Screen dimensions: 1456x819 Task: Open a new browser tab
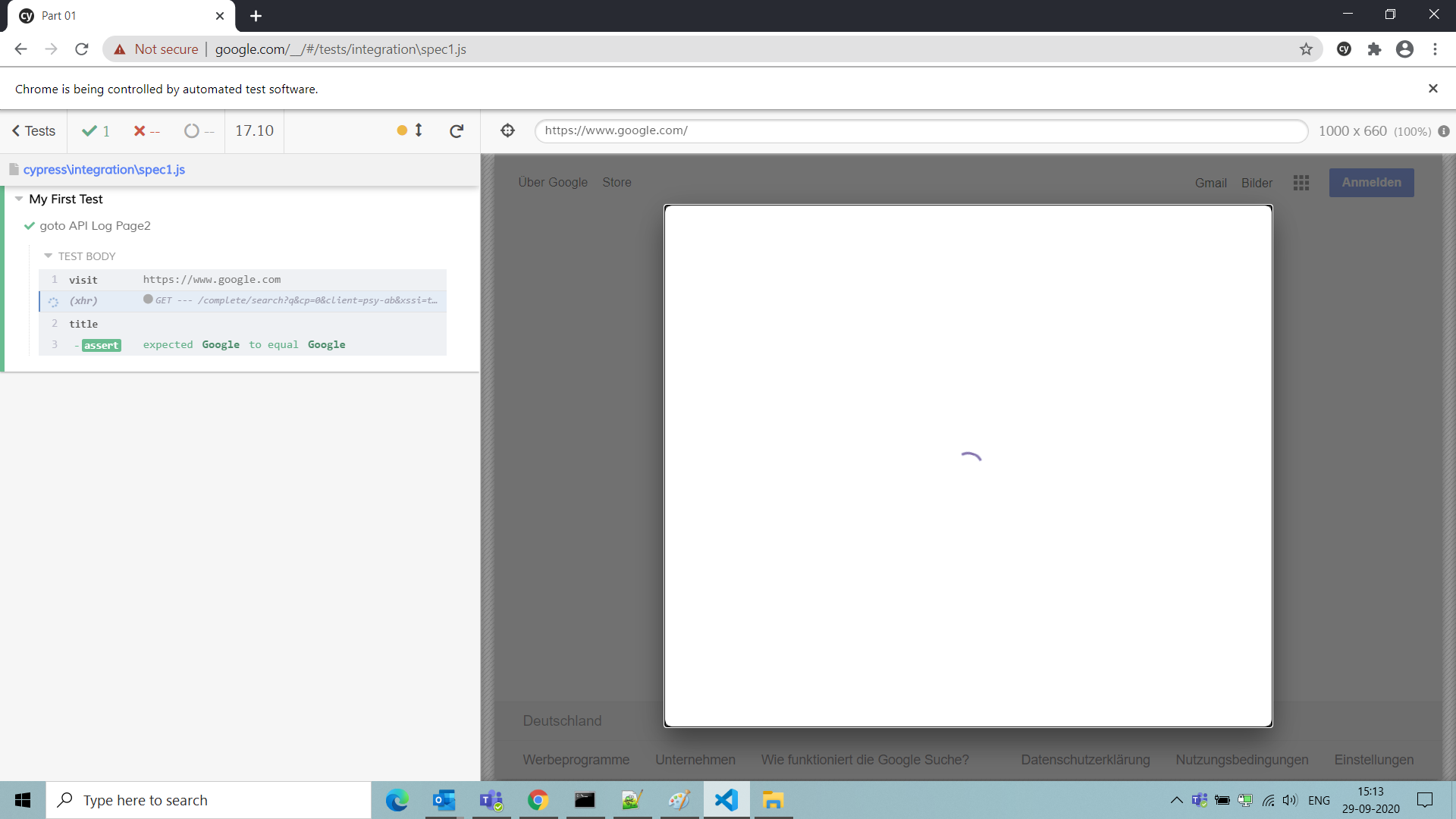256,16
